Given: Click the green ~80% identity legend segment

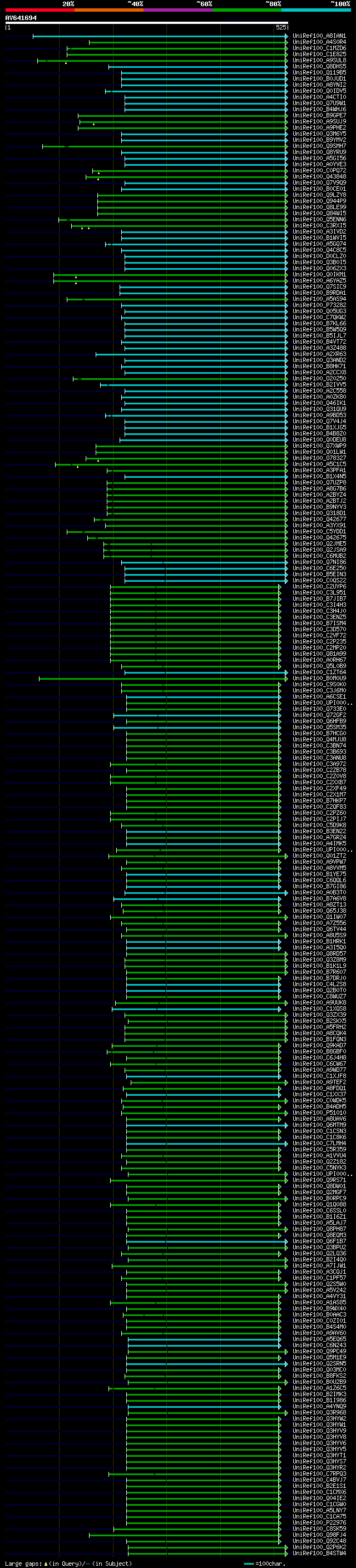Looking at the screenshot, I should 247,10.
